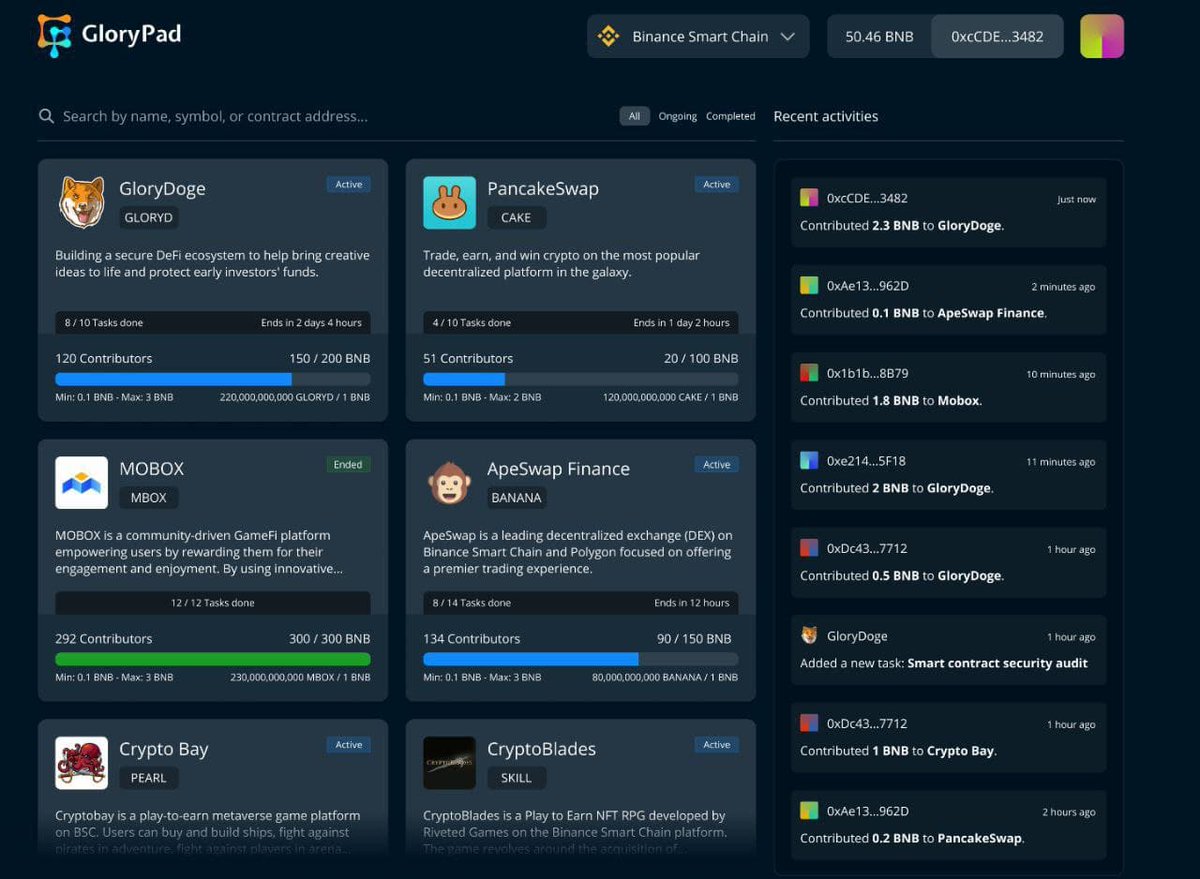
Task: Open the ApeSwap monkey logo
Action: click(x=449, y=483)
